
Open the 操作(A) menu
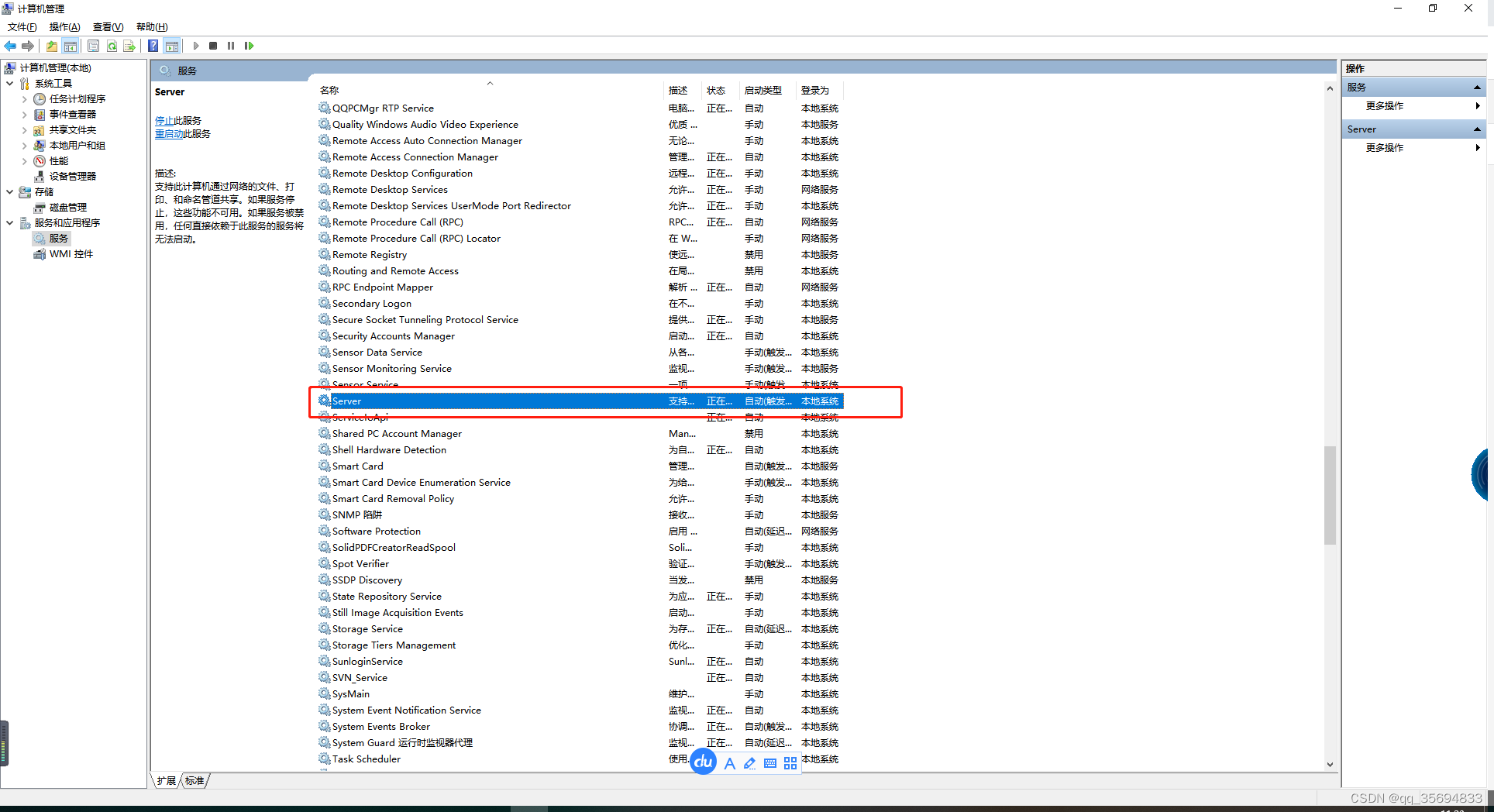pyautogui.click(x=65, y=27)
